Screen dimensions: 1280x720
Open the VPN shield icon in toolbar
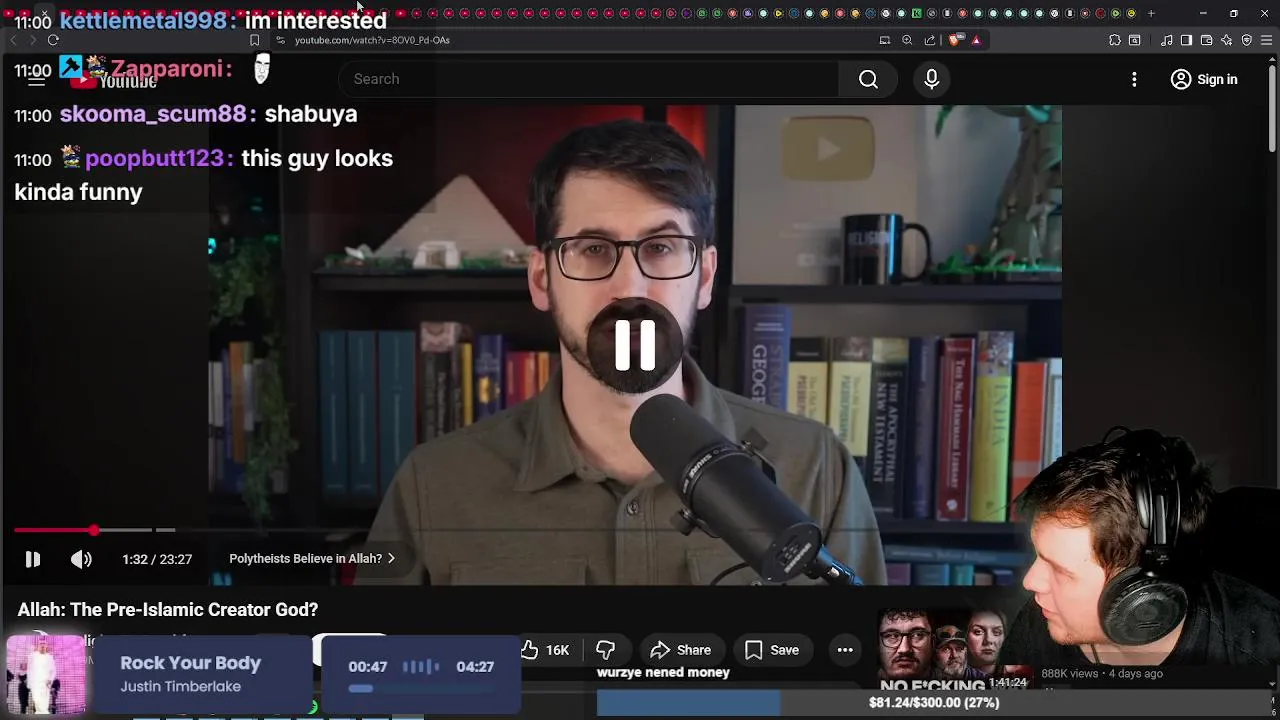pyautogui.click(x=1246, y=40)
